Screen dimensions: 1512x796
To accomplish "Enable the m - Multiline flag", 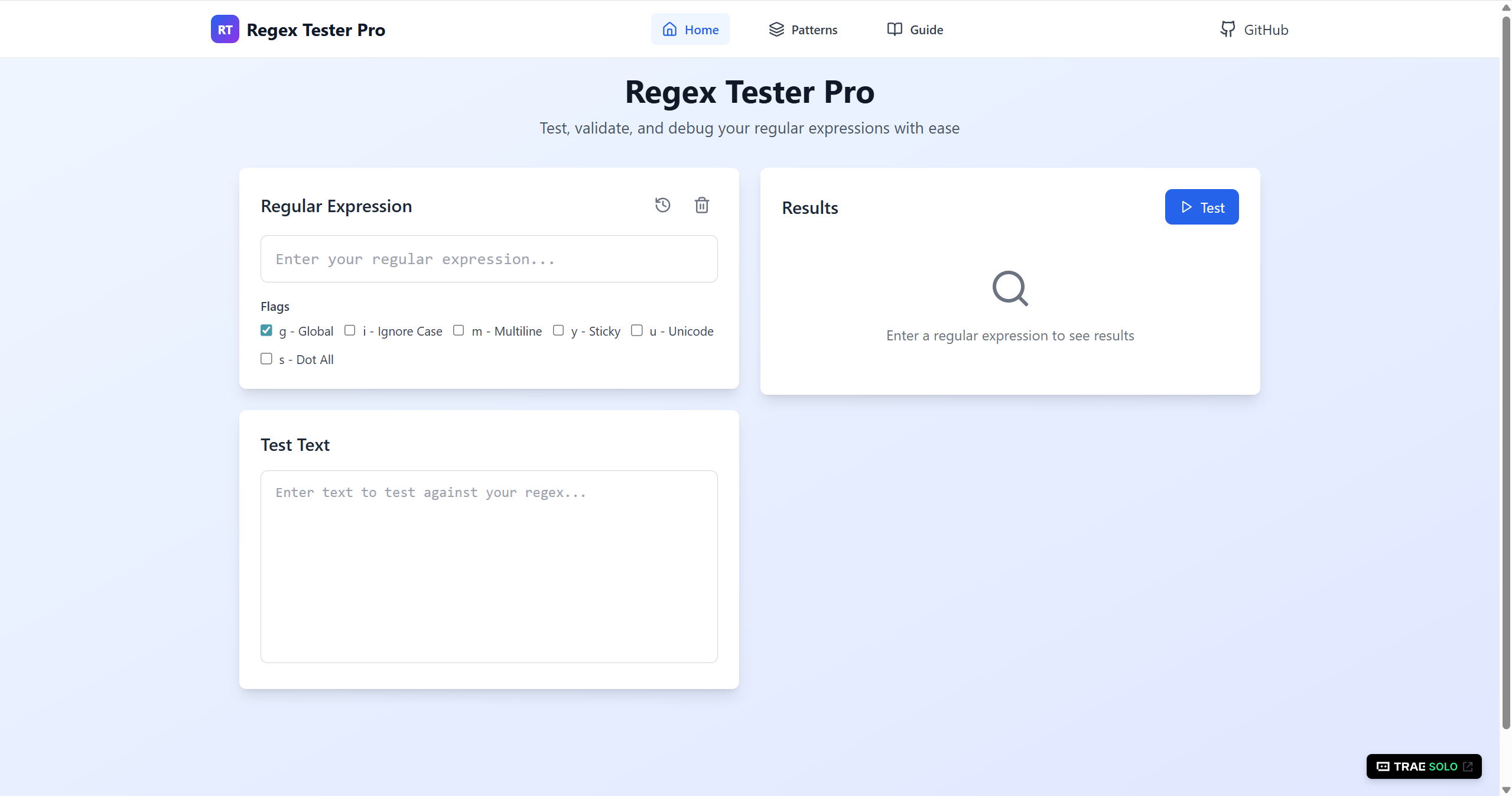I will 459,330.
